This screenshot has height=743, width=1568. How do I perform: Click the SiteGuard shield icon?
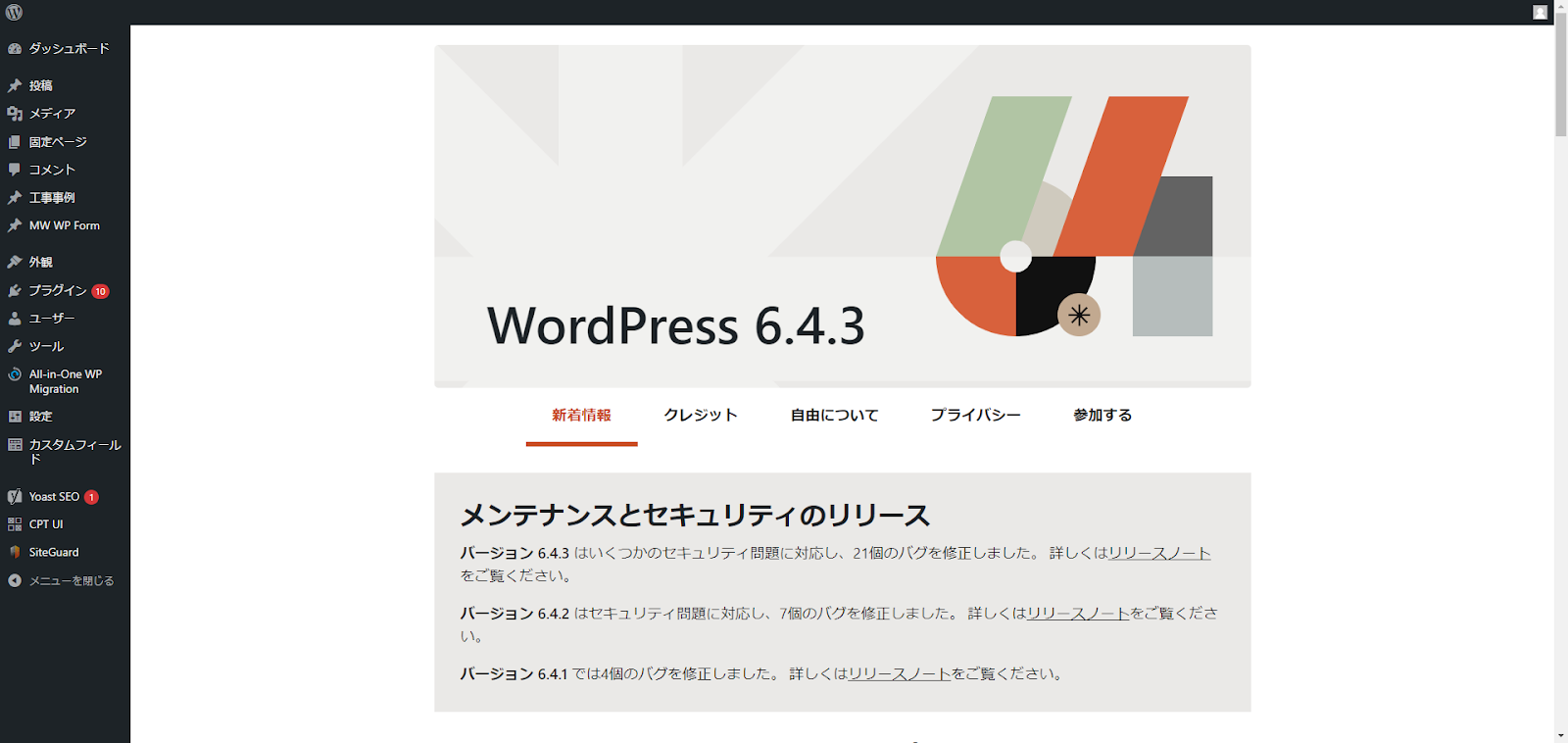(x=15, y=552)
